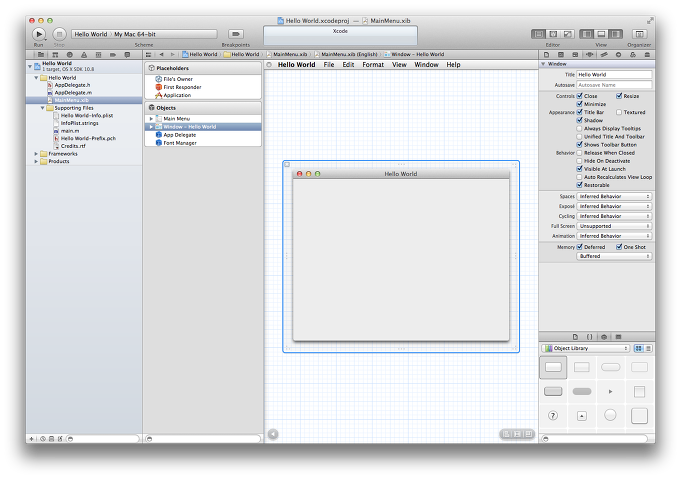Enable Release When Closed
This screenshot has height=479, width=681.
pos(579,153)
